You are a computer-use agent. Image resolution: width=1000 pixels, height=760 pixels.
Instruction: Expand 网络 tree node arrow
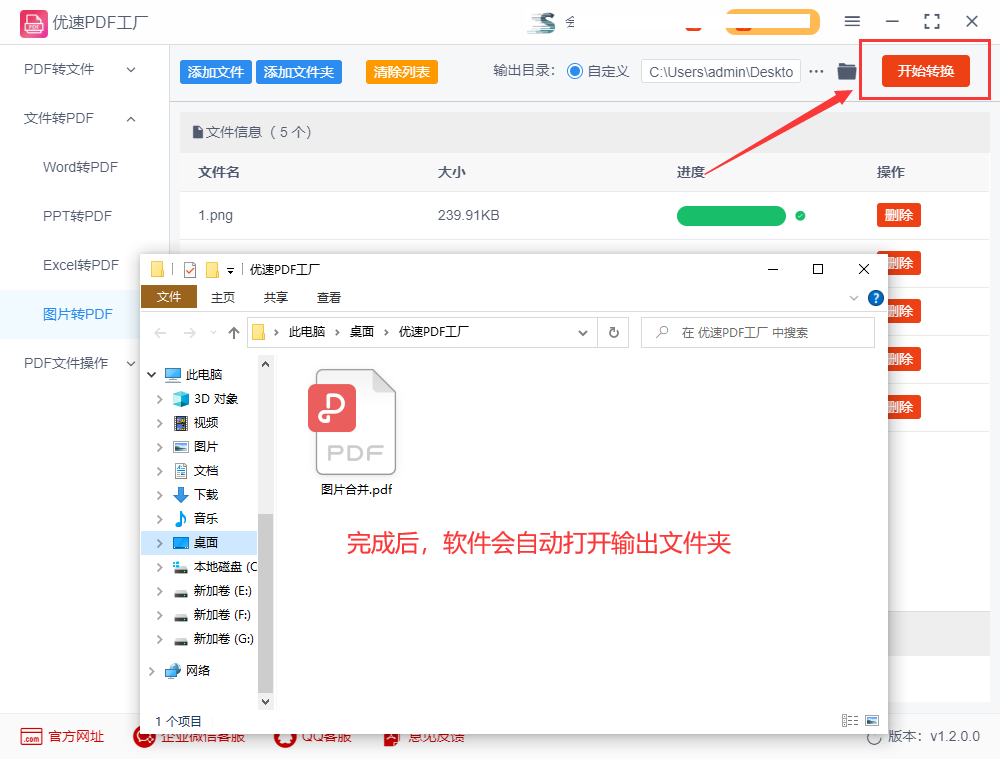coord(151,671)
